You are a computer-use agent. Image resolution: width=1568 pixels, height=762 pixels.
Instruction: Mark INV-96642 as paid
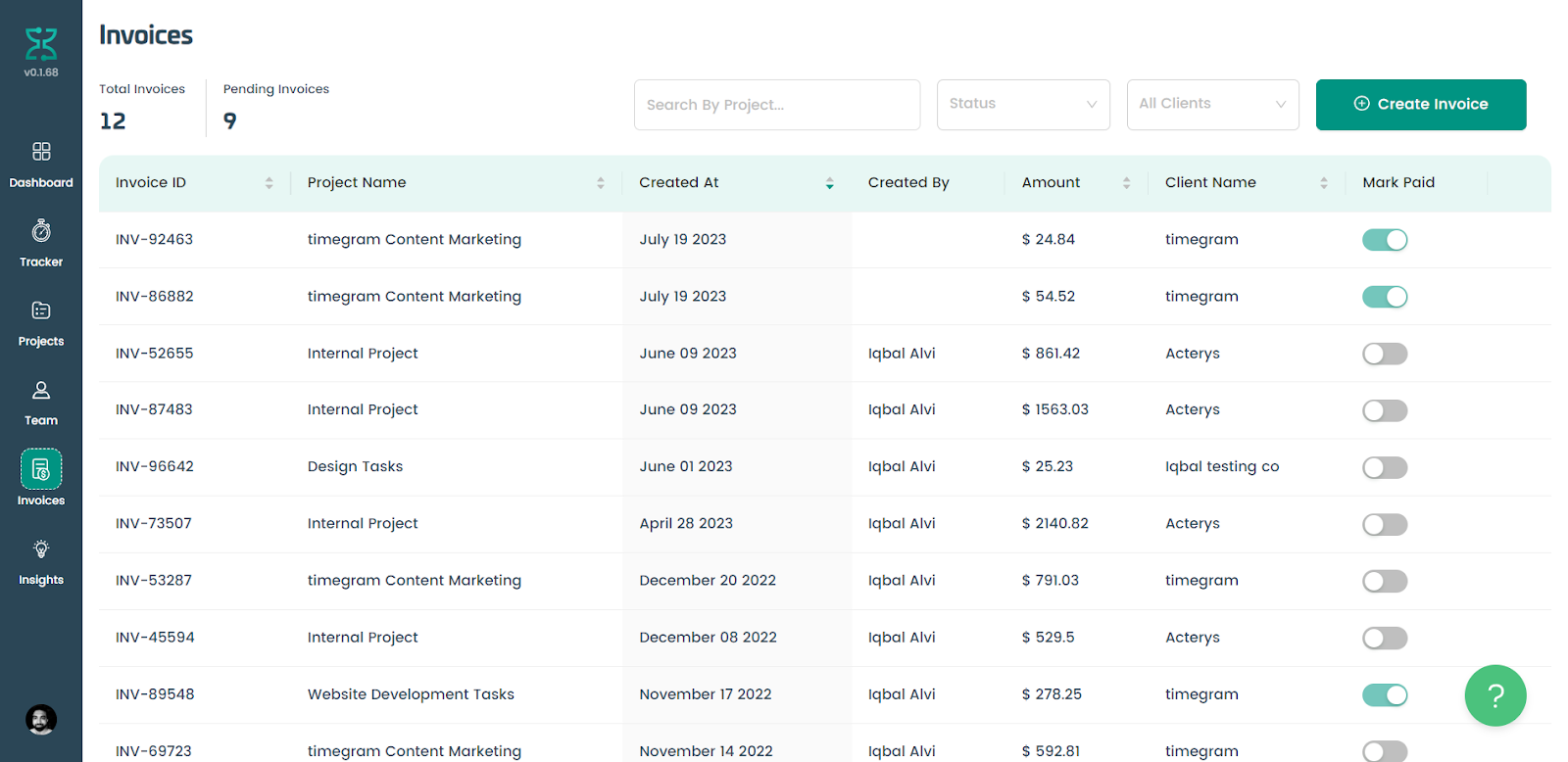tap(1385, 467)
